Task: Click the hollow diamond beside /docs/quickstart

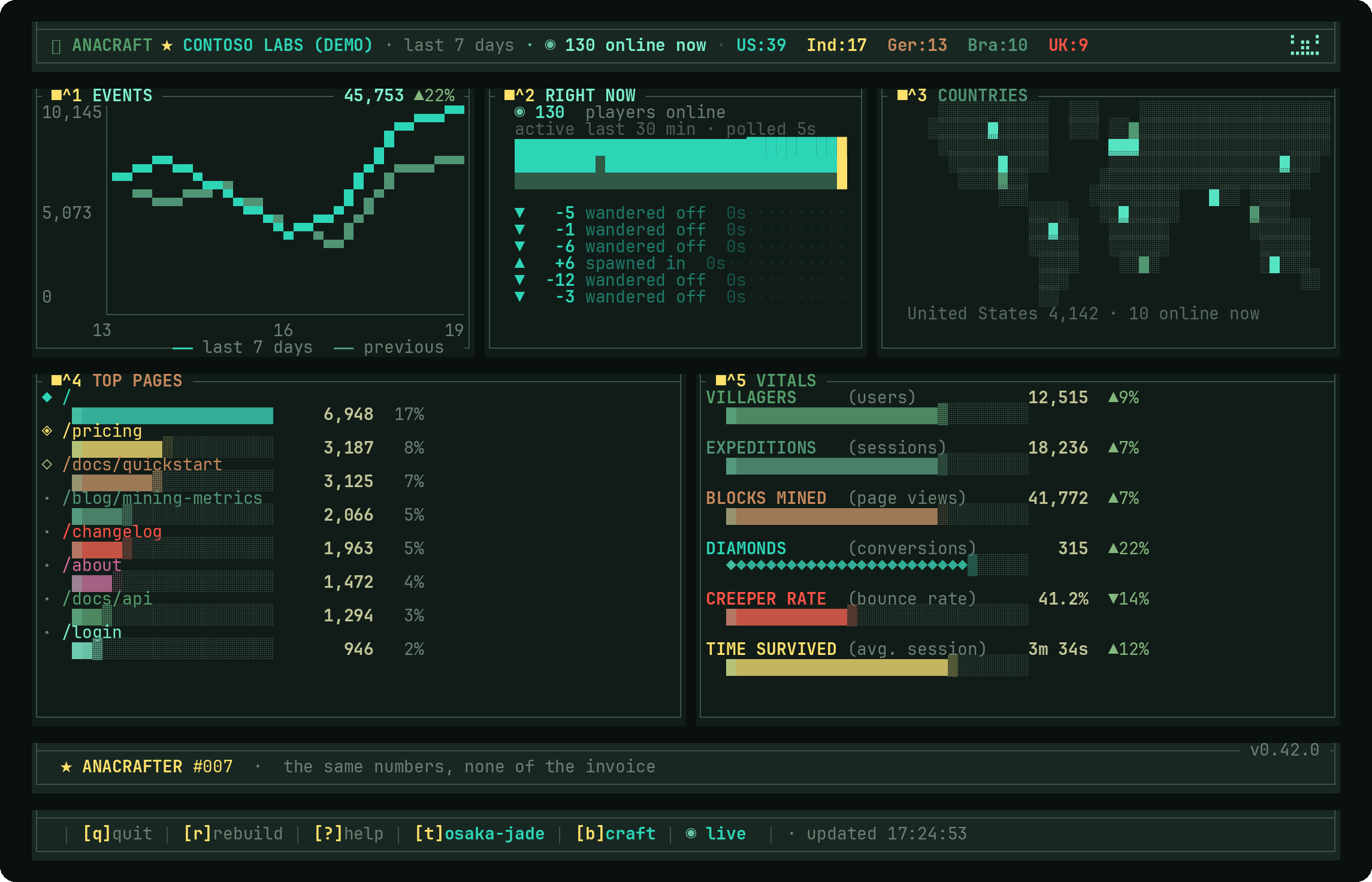Action: pos(47,464)
